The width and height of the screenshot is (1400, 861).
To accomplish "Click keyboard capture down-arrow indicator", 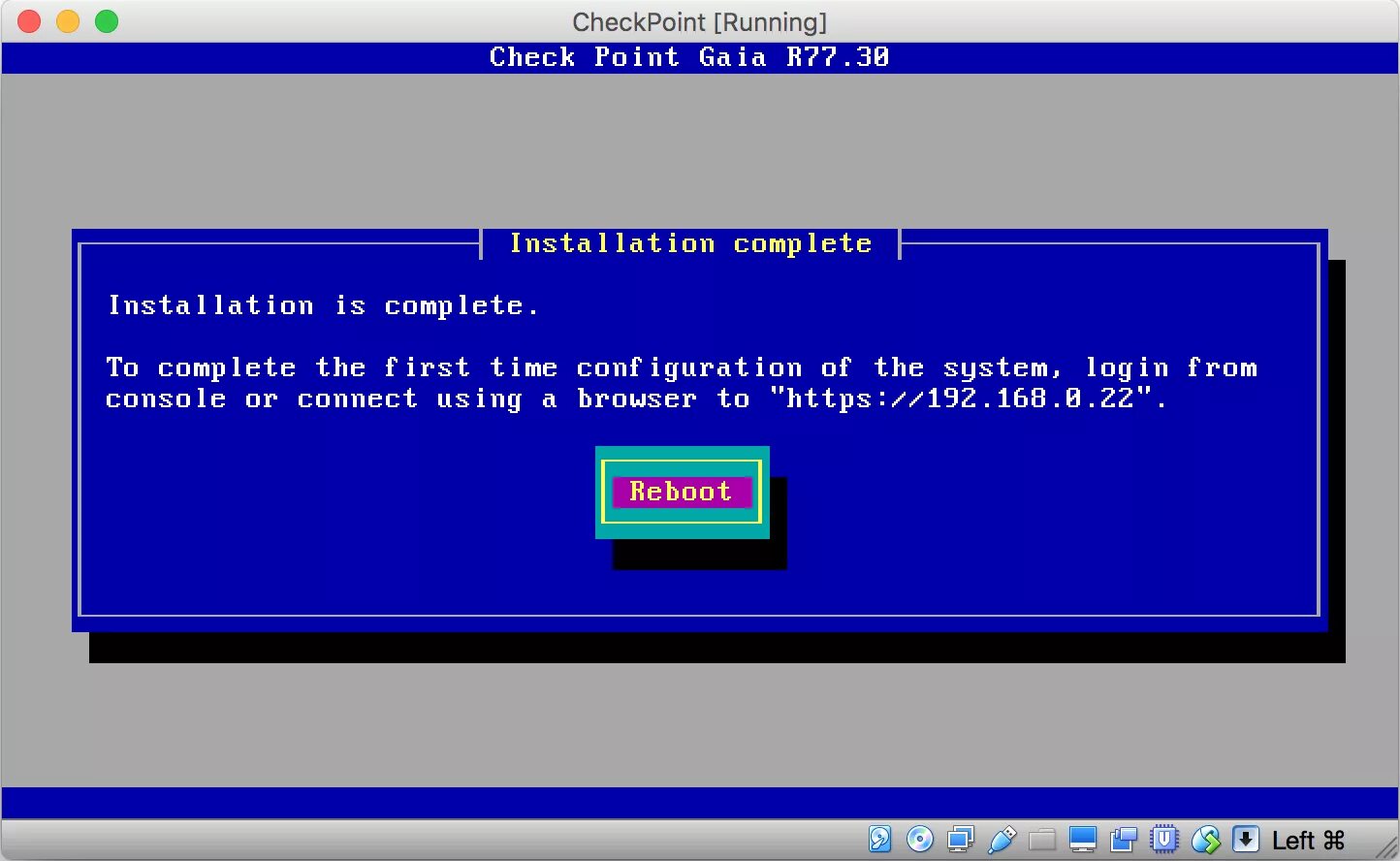I will point(1246,839).
